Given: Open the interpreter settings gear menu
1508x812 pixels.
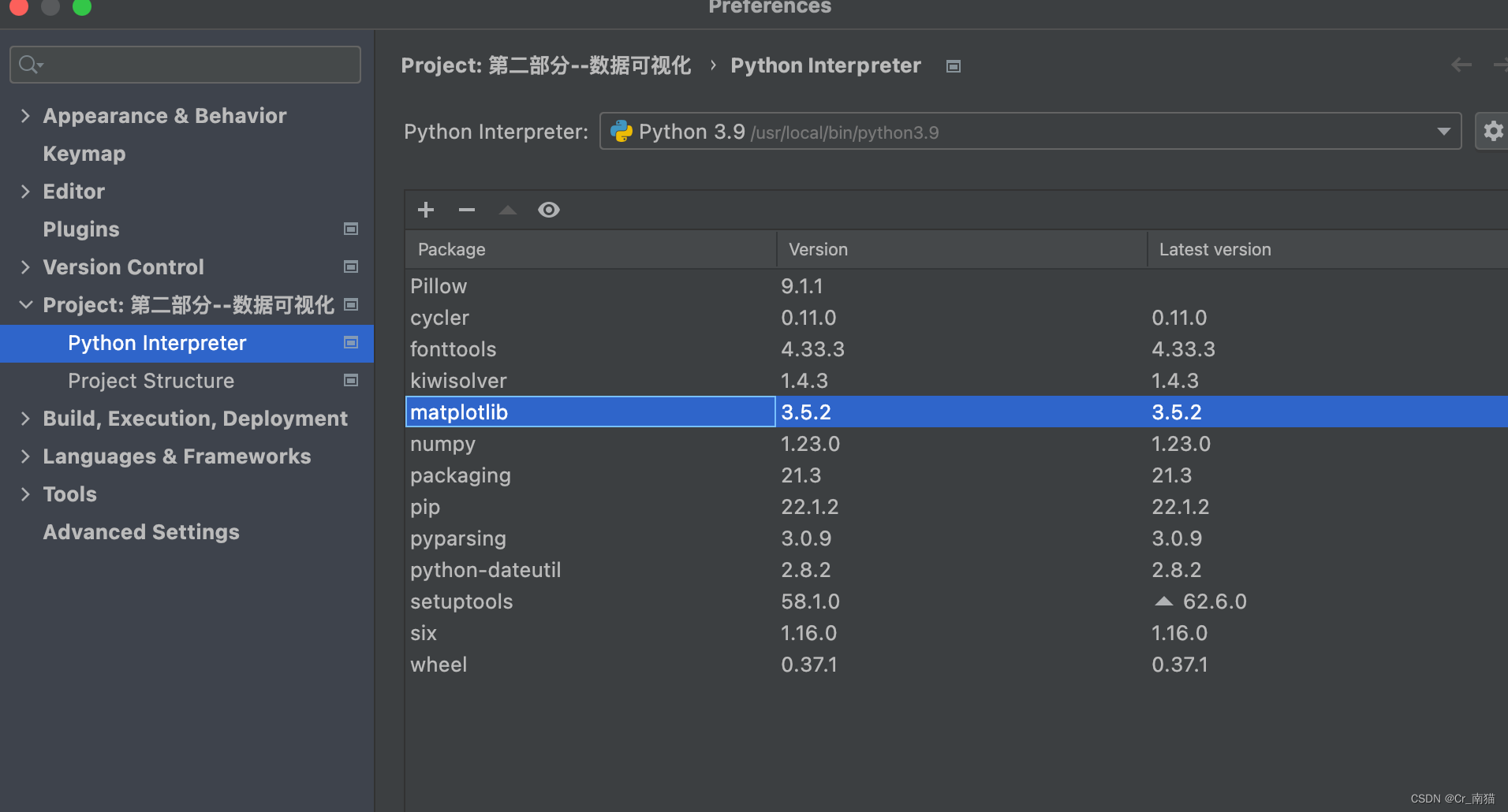Looking at the screenshot, I should tap(1493, 131).
